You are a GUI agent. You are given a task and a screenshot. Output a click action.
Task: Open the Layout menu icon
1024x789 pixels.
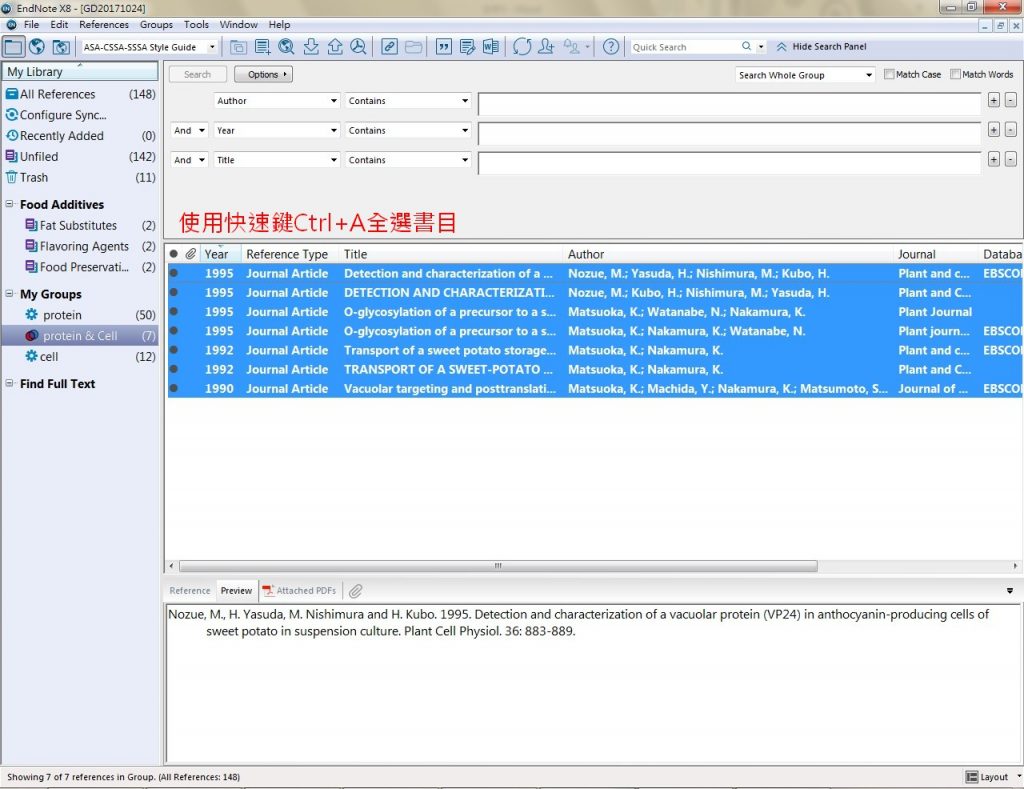pos(971,777)
